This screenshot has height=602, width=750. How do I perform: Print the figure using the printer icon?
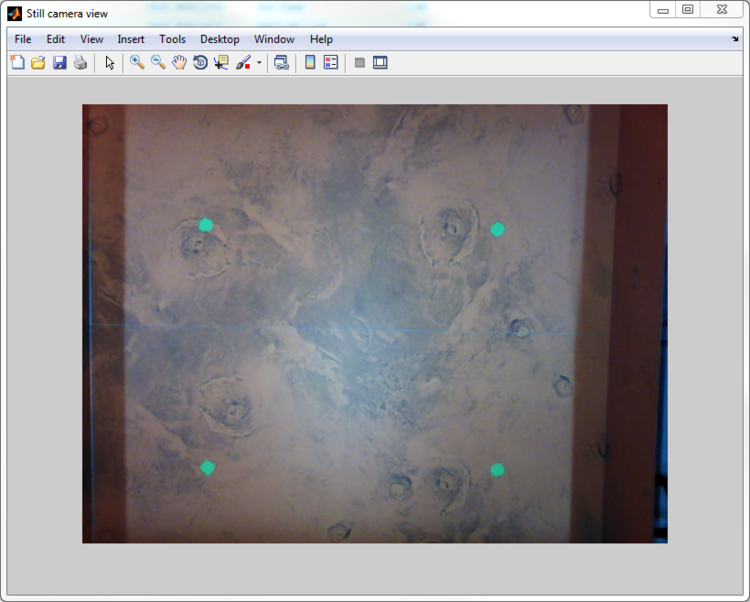click(x=80, y=63)
